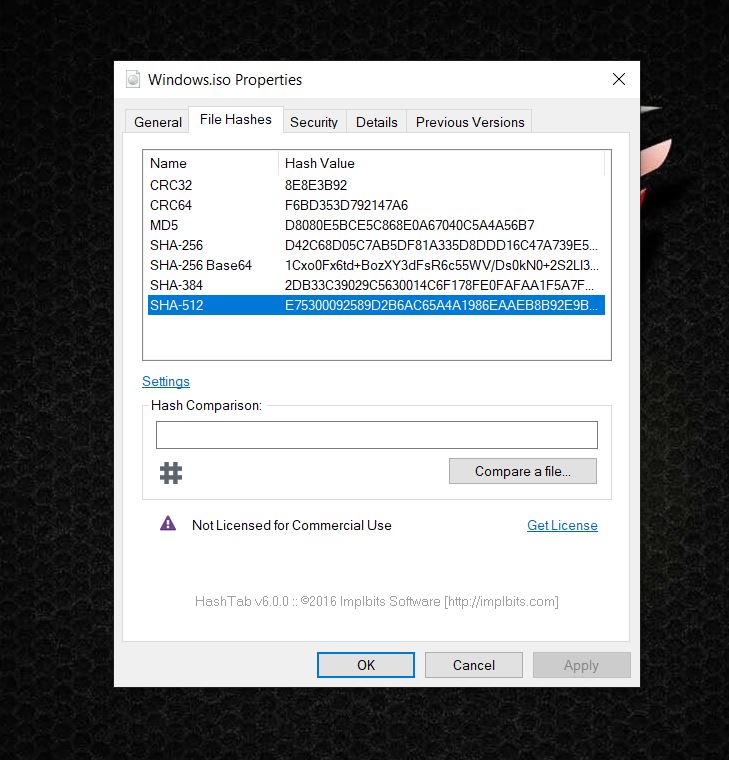This screenshot has width=729, height=760.
Task: Click the SHA-256 value starting D42C68D0
Action: pos(441,245)
